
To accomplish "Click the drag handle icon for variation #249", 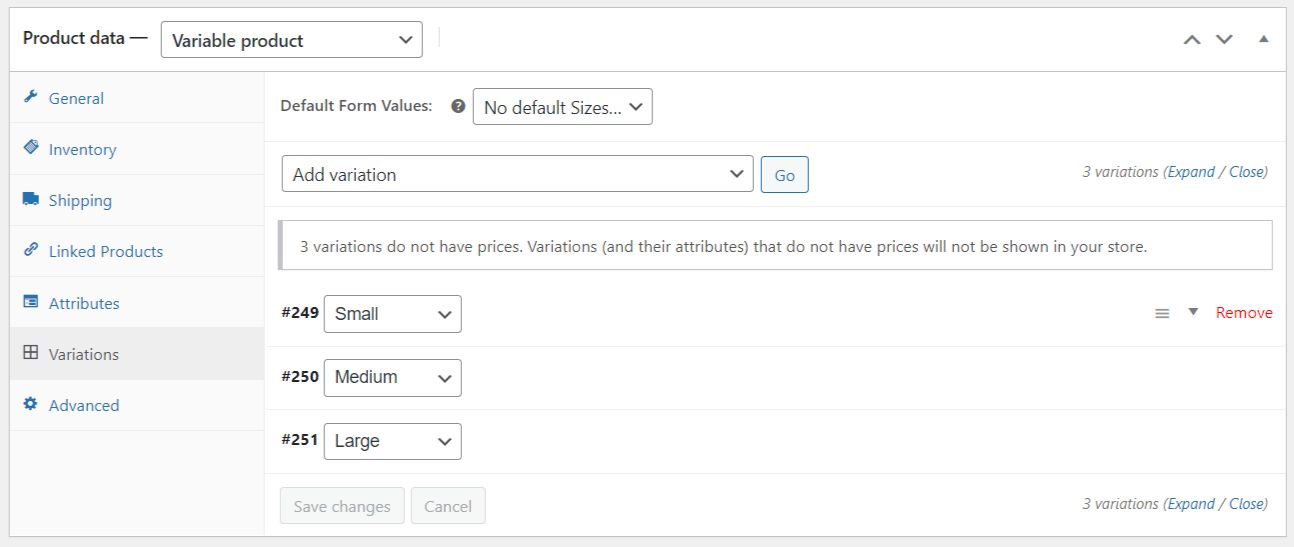I will [x=1162, y=313].
